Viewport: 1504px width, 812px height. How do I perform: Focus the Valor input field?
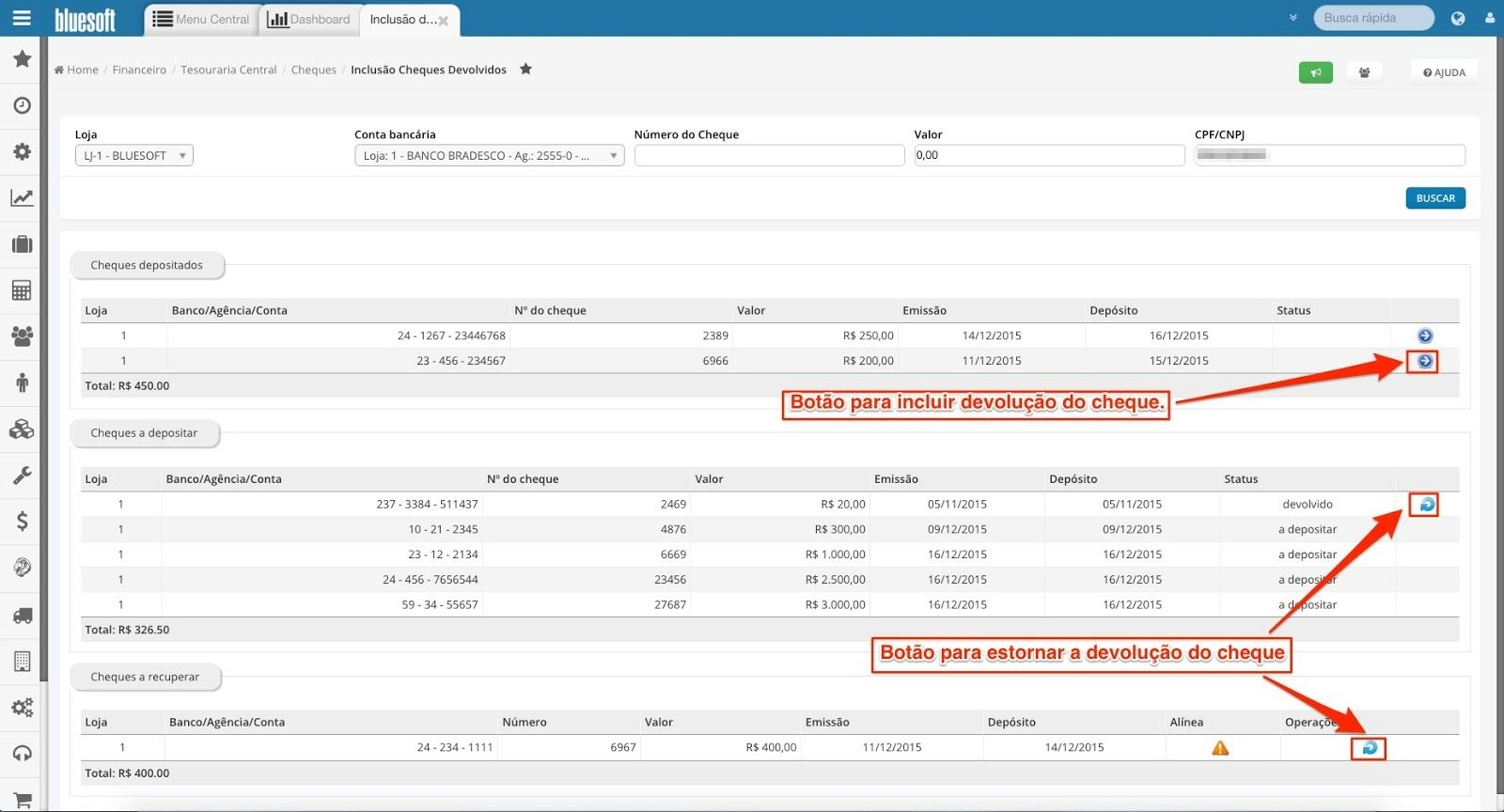click(x=1049, y=155)
